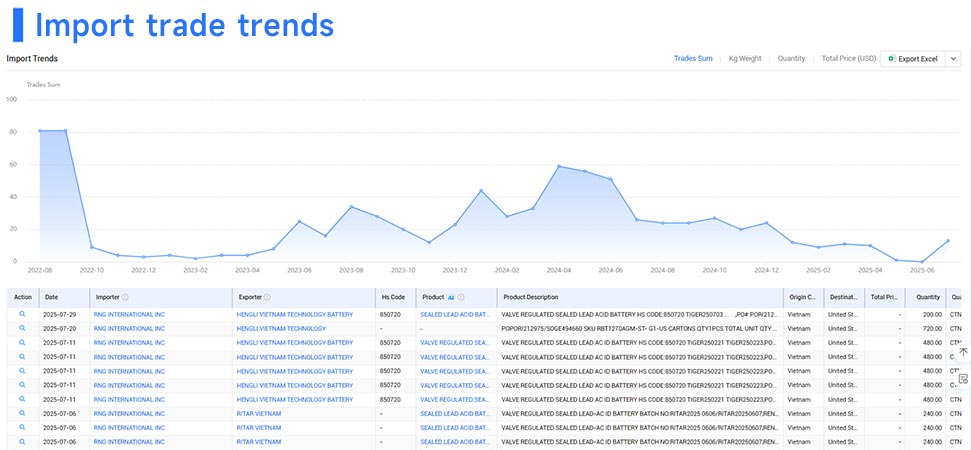Click Vietnam origin in 2025-07-29 row
The height and width of the screenshot is (450, 971).
pos(799,314)
